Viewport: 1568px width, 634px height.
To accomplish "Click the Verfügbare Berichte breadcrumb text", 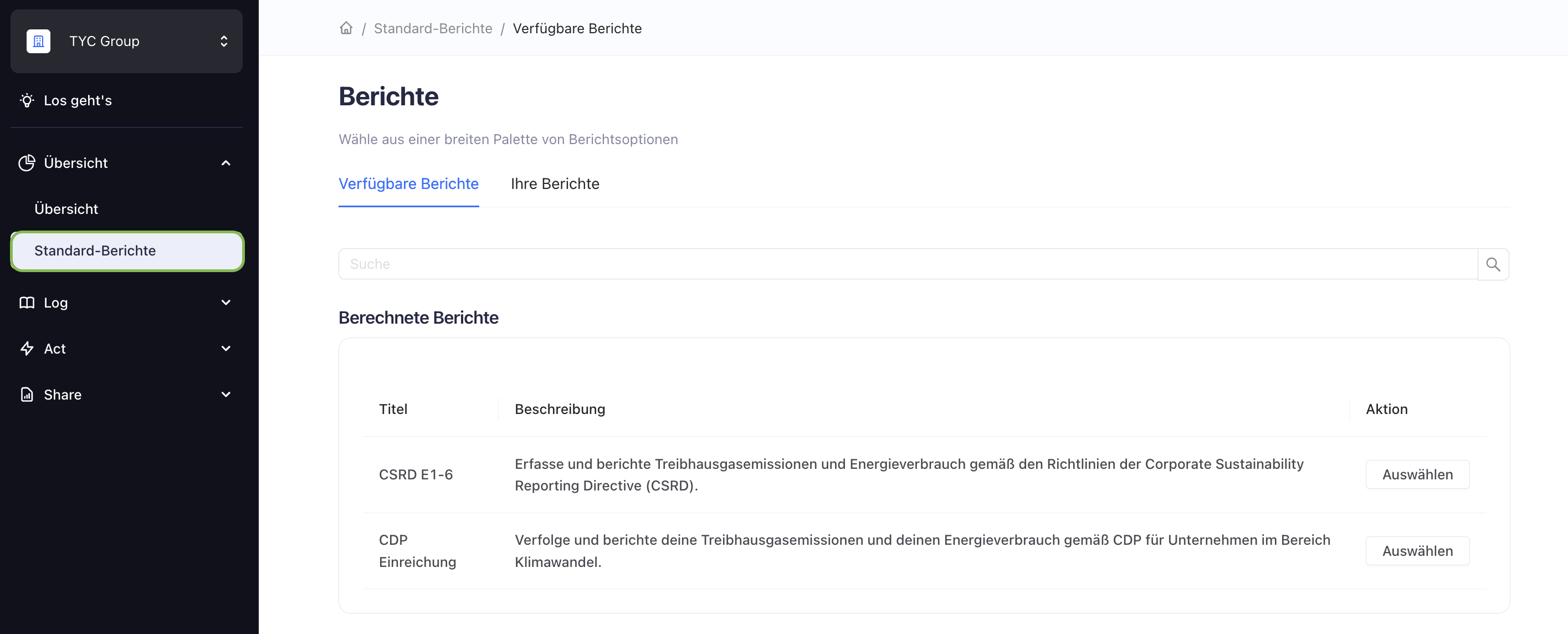I will [x=577, y=29].
